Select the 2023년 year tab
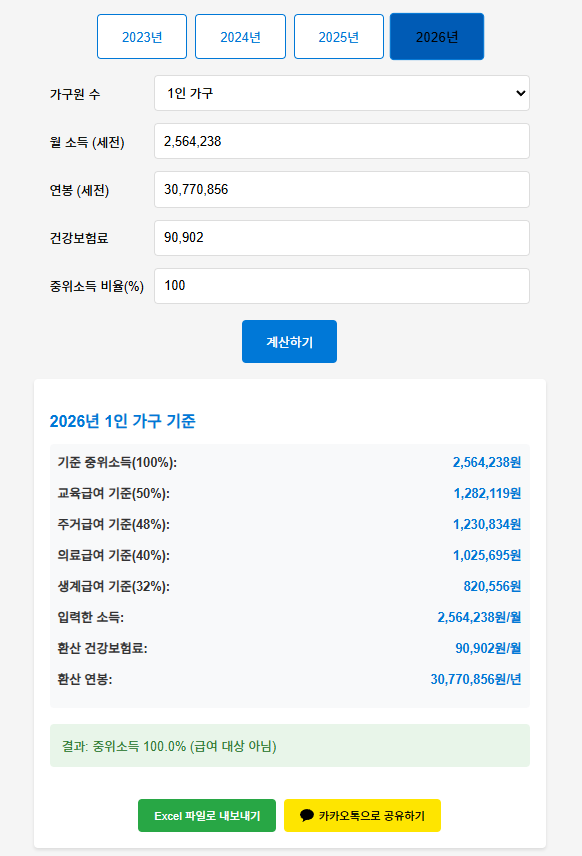Viewport: 582px width, 856px height. [x=142, y=37]
